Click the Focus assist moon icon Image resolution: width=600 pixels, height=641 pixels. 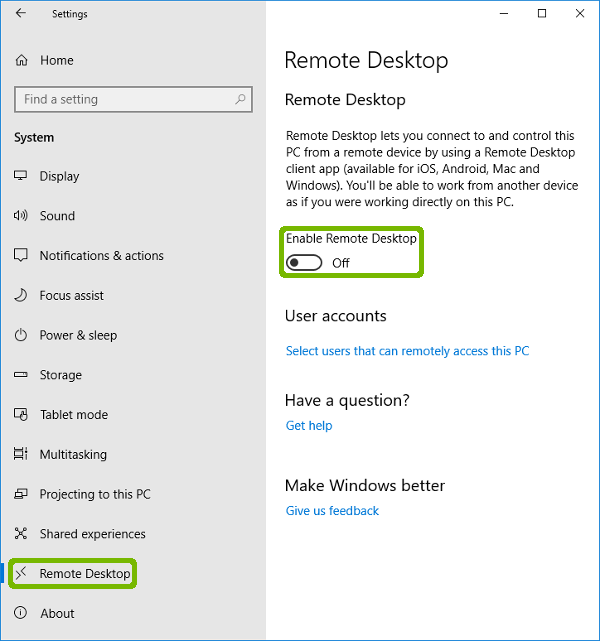pyautogui.click(x=20, y=295)
